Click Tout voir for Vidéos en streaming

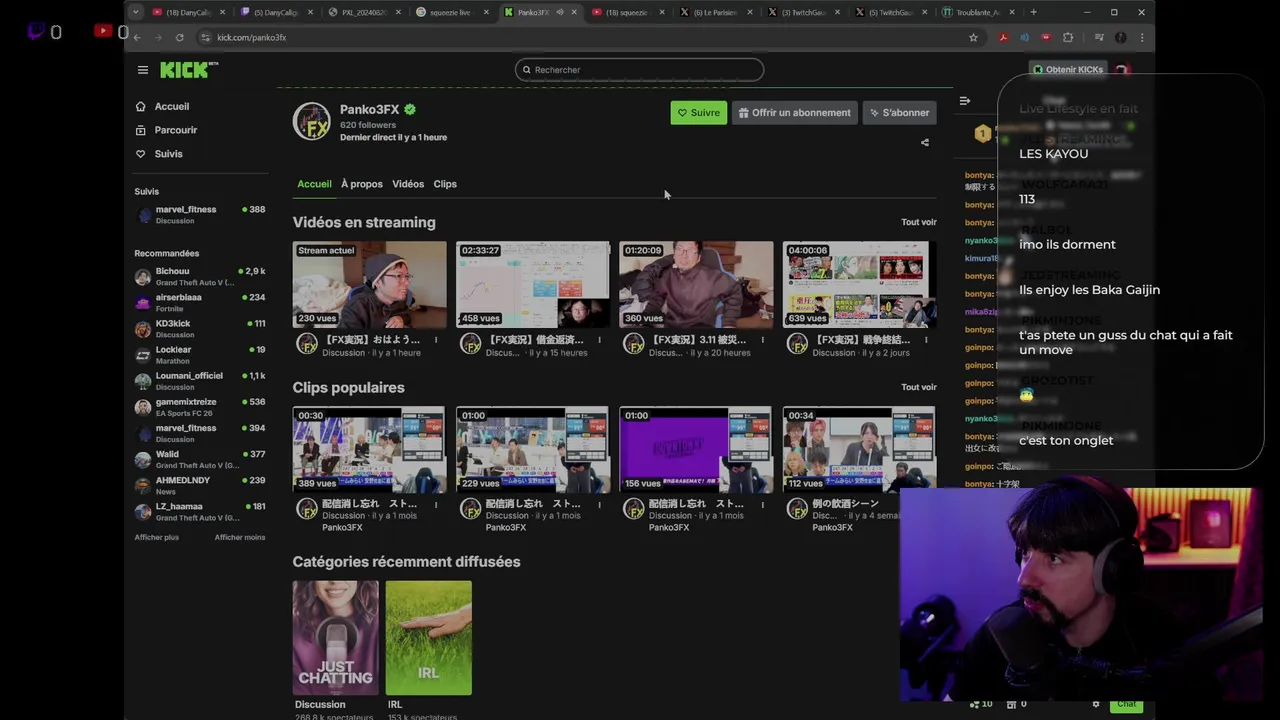tap(919, 222)
